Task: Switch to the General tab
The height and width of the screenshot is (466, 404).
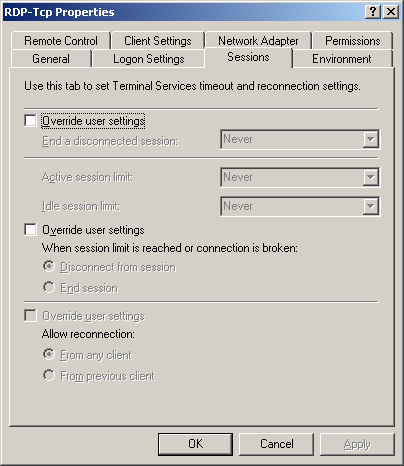Action: pyautogui.click(x=51, y=59)
